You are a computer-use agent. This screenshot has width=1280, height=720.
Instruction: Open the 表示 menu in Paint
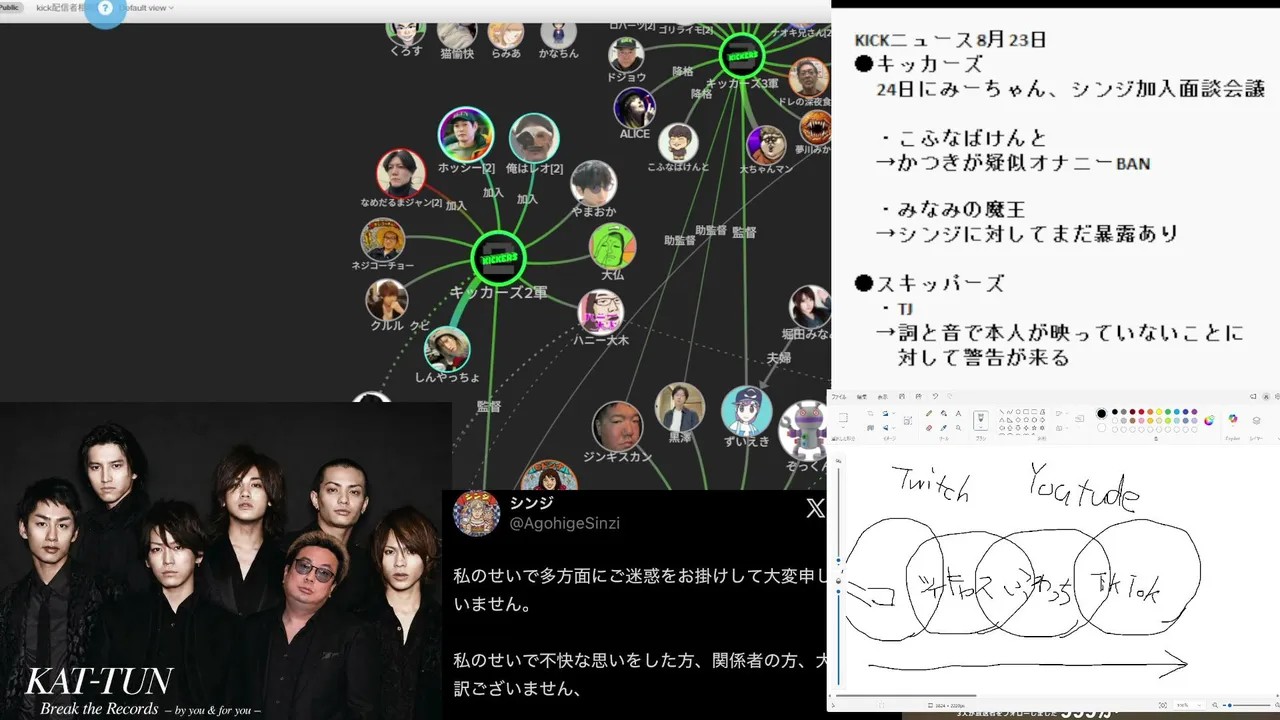(883, 397)
